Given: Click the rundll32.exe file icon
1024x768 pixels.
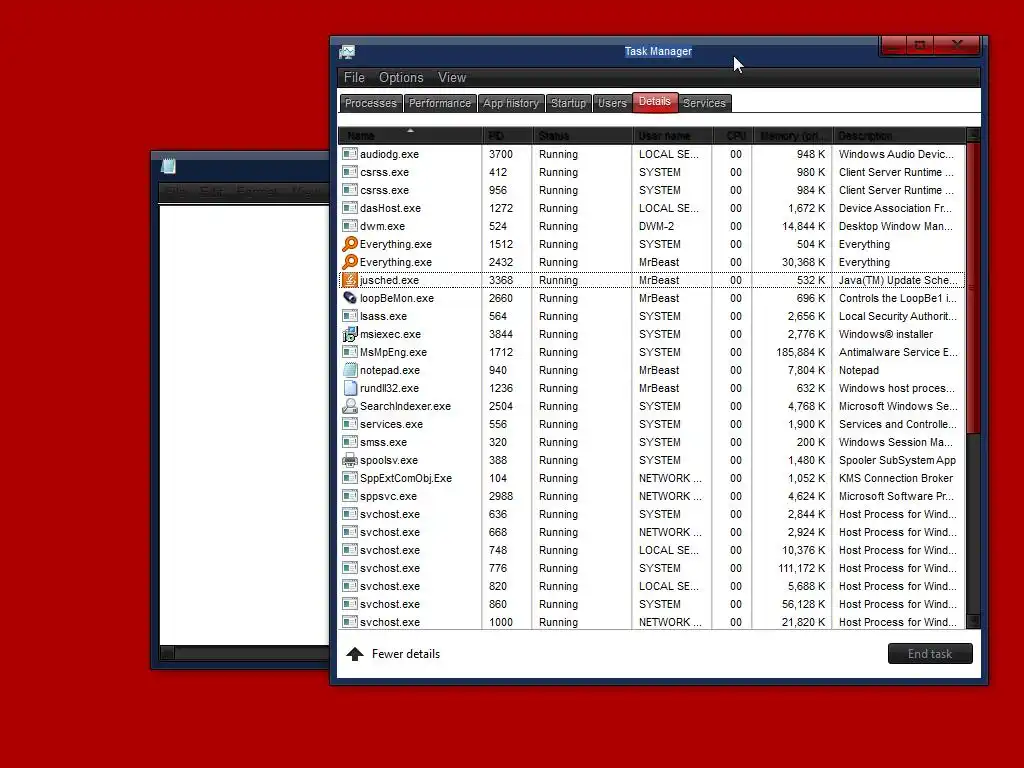Looking at the screenshot, I should (350, 387).
